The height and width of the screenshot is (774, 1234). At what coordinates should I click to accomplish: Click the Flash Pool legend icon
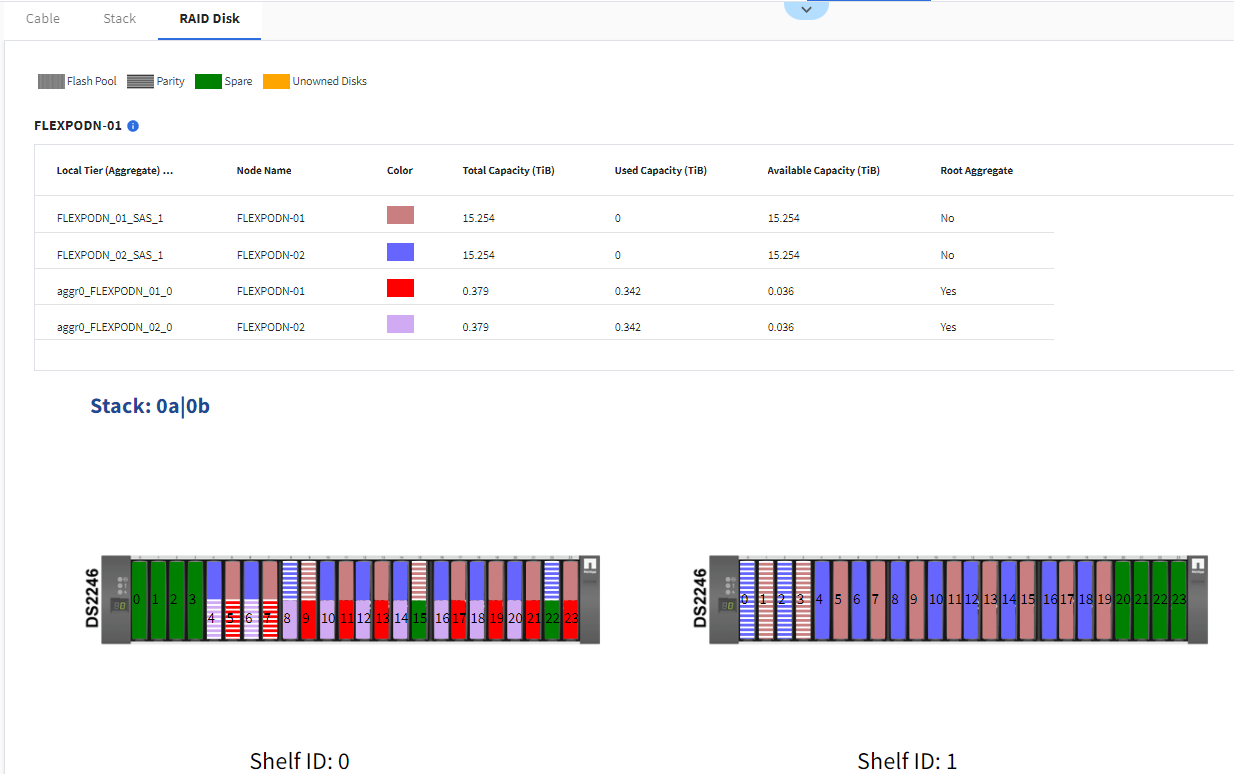[51, 81]
